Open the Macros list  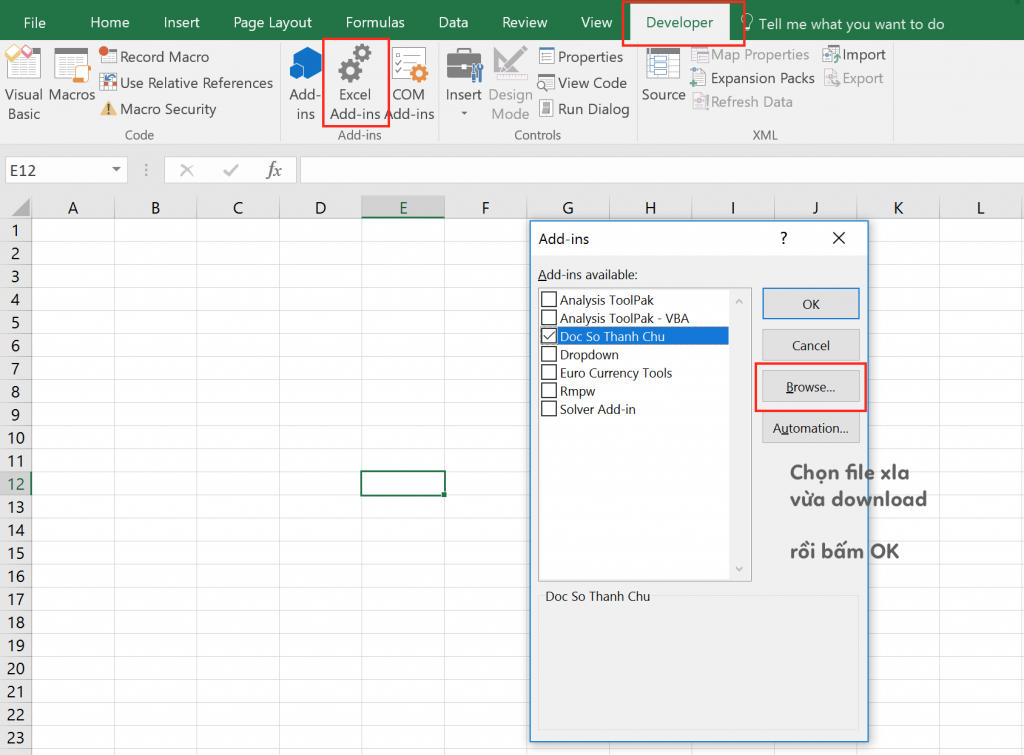(72, 75)
